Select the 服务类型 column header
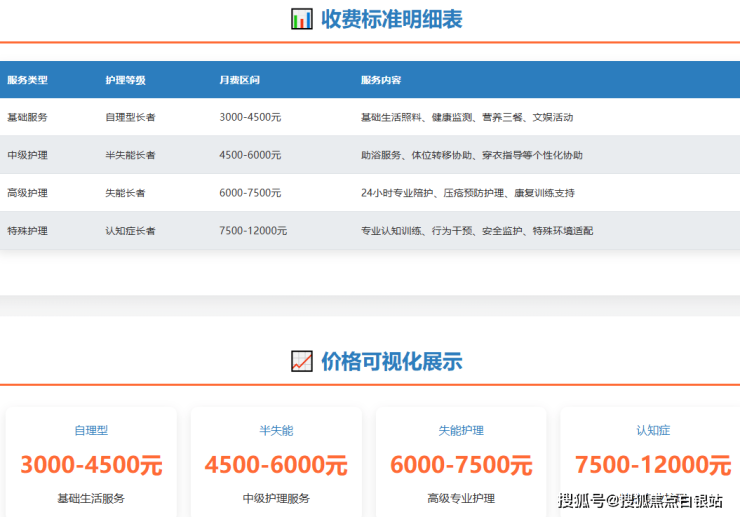 [27, 80]
